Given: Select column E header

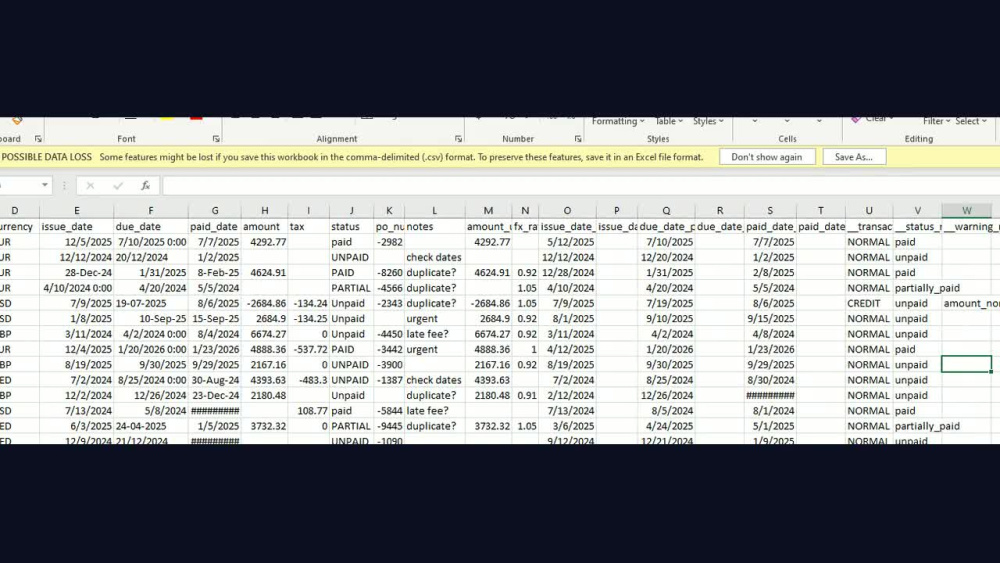Looking at the screenshot, I should coord(77,210).
